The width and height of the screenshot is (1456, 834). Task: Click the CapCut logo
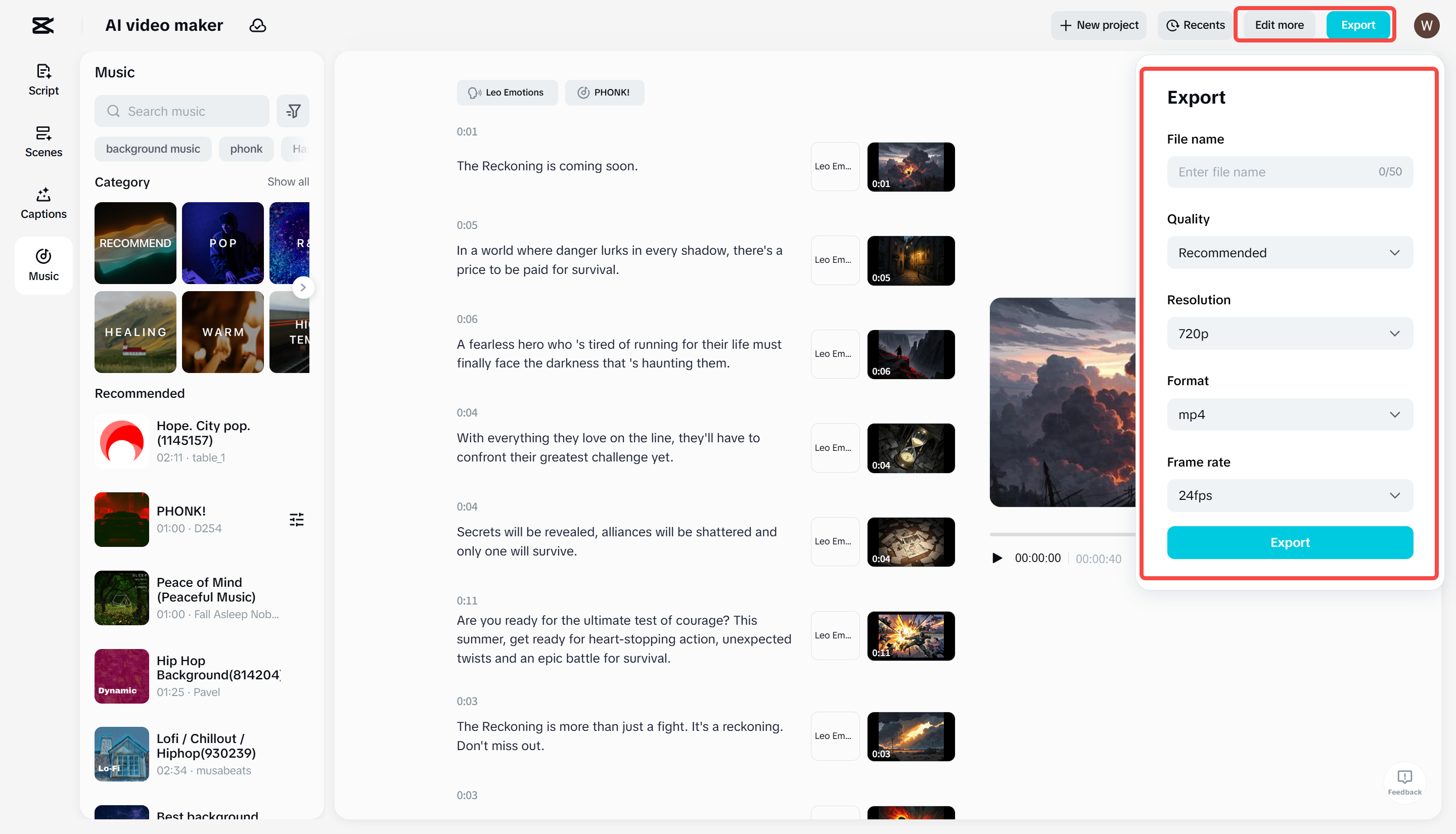pos(43,25)
